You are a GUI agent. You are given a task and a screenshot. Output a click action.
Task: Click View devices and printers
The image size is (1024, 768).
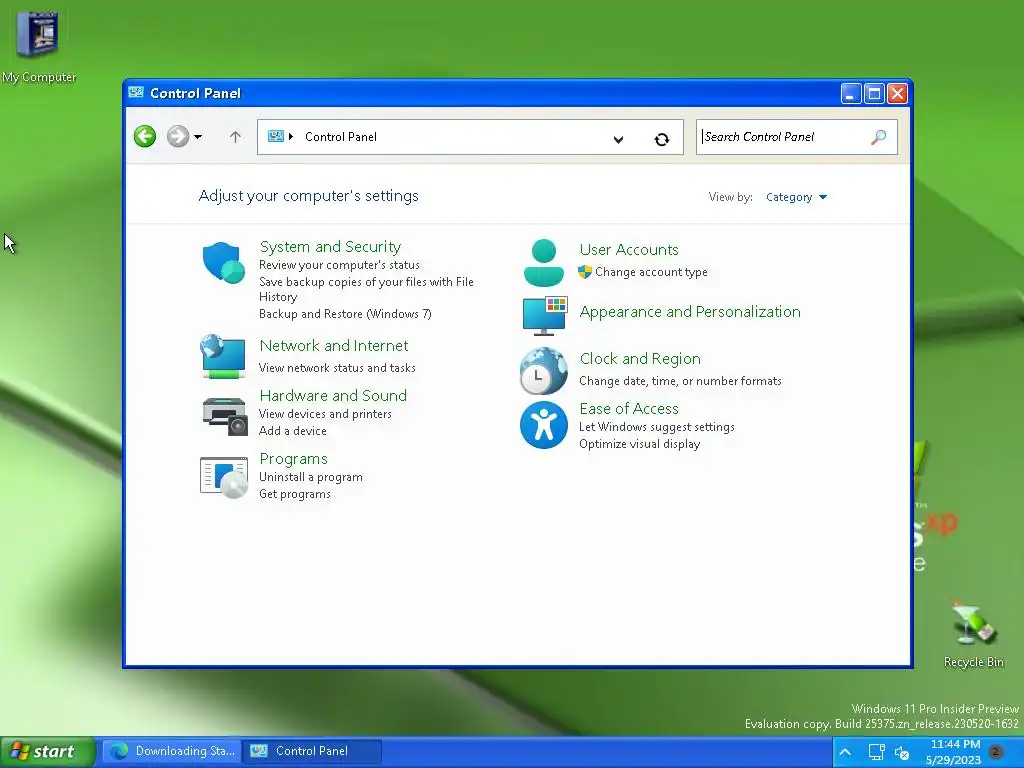[325, 414]
